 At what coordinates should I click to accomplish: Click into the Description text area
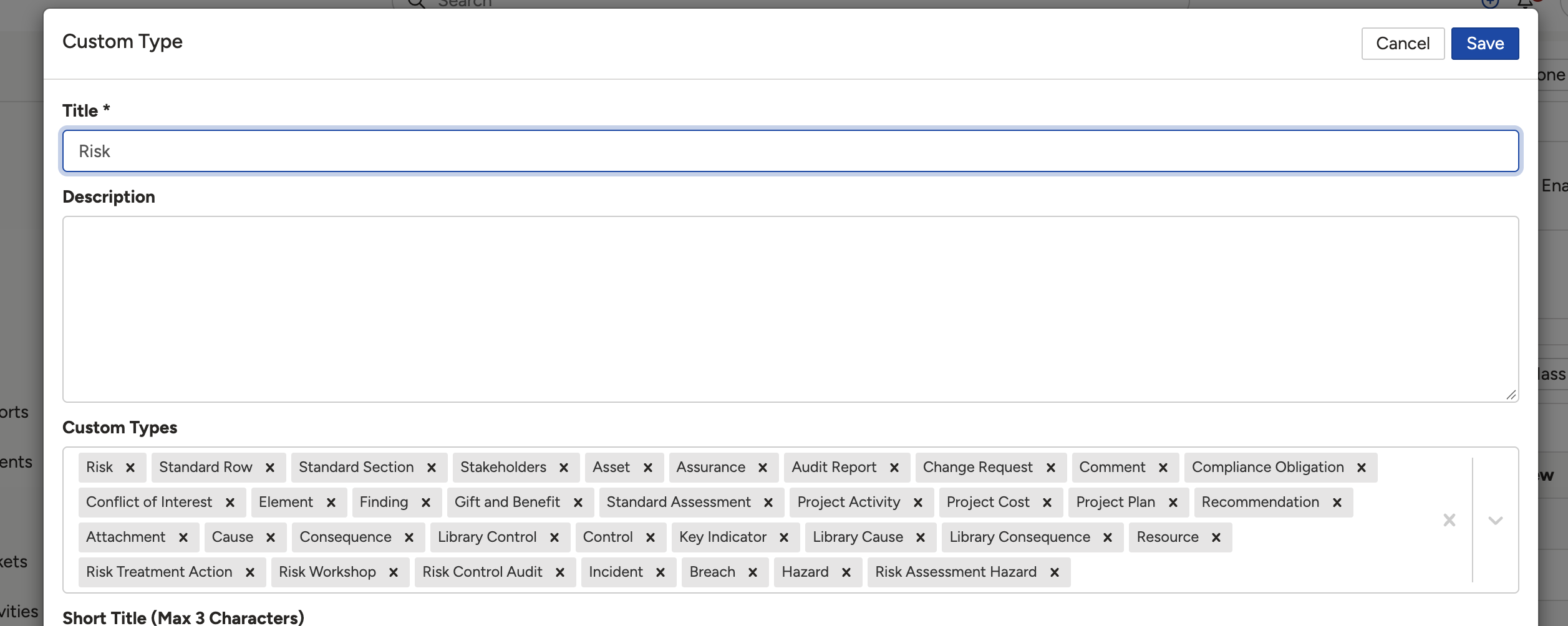(791, 309)
